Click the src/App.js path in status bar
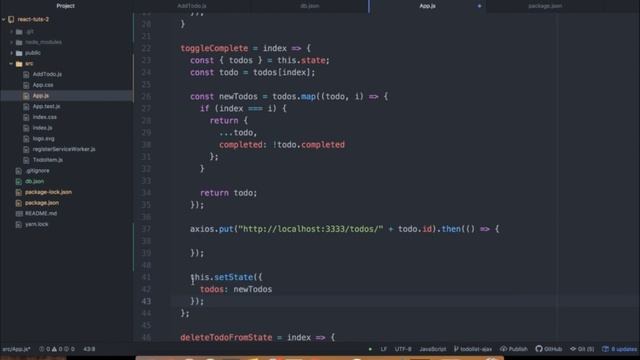Image resolution: width=640 pixels, height=360 pixels. pyautogui.click(x=16, y=349)
